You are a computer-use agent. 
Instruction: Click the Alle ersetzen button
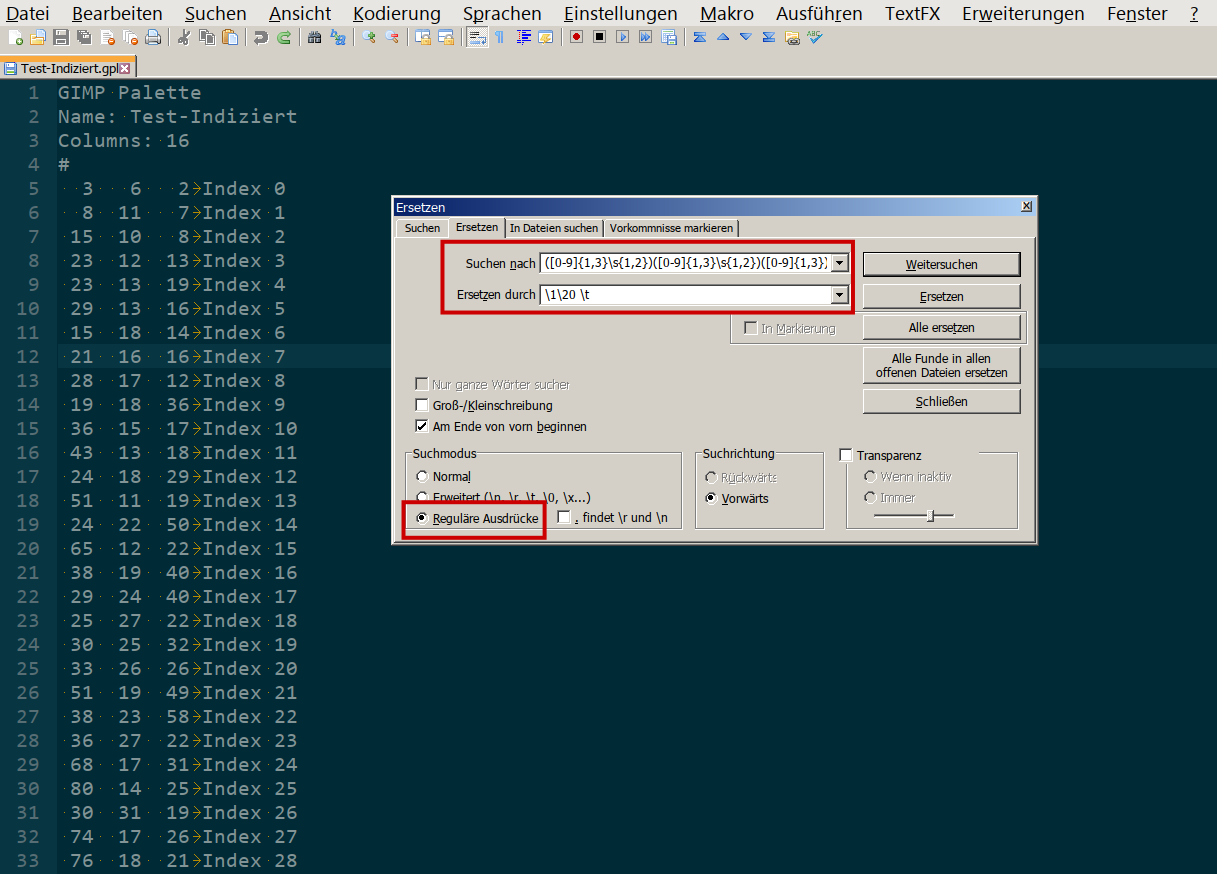click(x=941, y=327)
